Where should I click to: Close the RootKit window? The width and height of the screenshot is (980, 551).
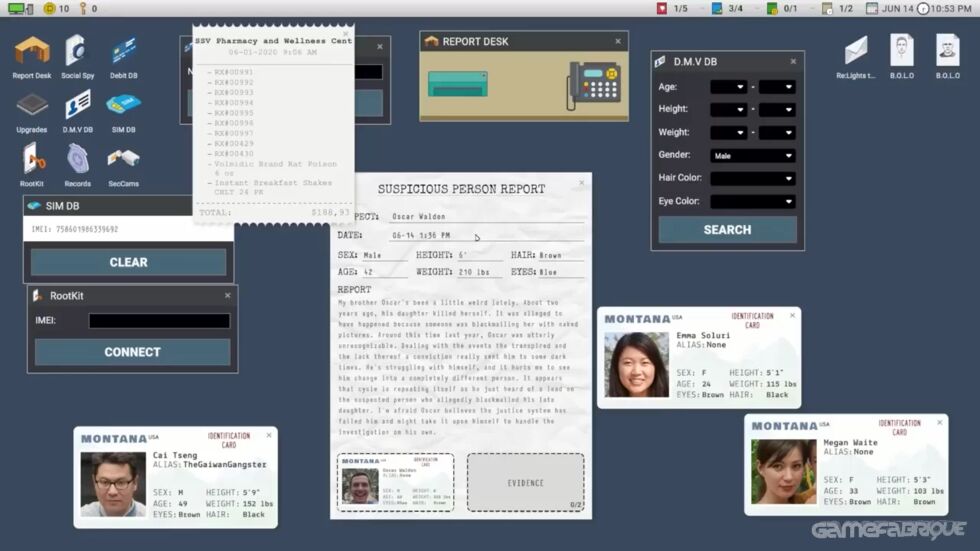228,295
